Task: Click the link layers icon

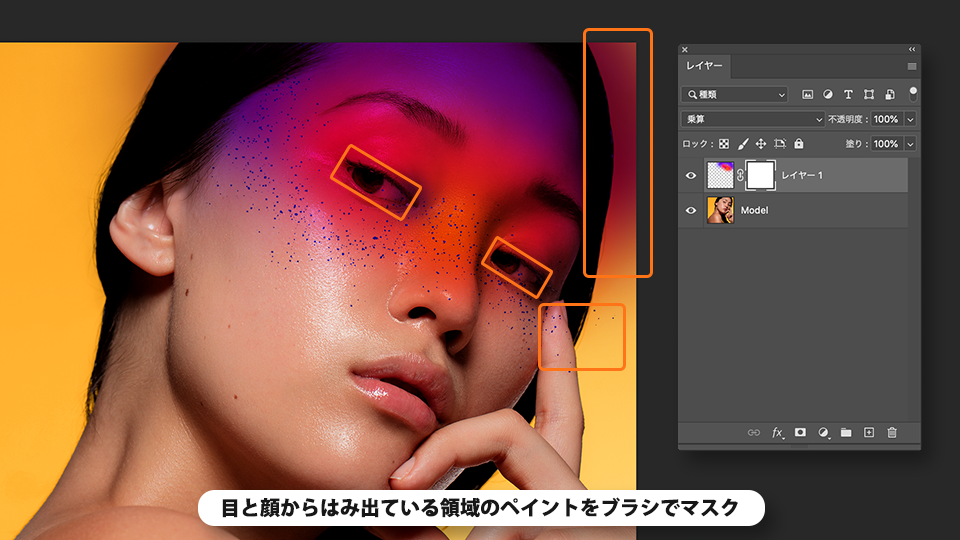Action: click(x=754, y=432)
